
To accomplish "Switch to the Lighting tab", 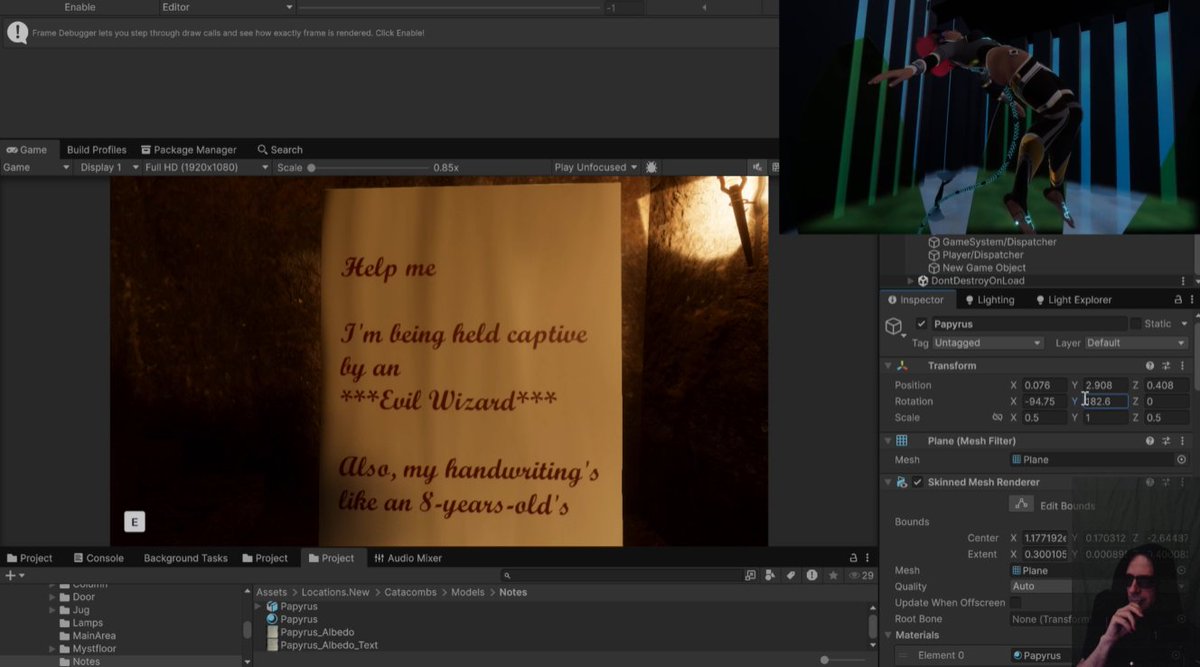I will (988, 300).
